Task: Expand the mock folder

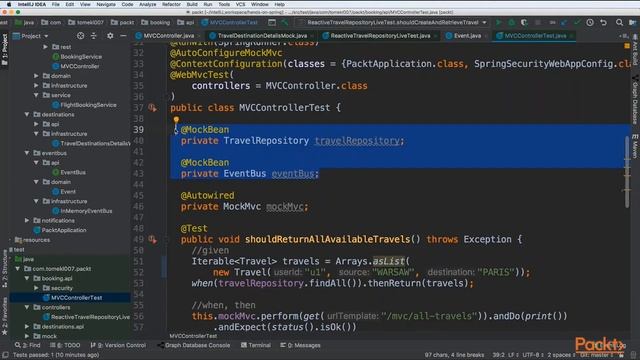Action: (x=27, y=336)
